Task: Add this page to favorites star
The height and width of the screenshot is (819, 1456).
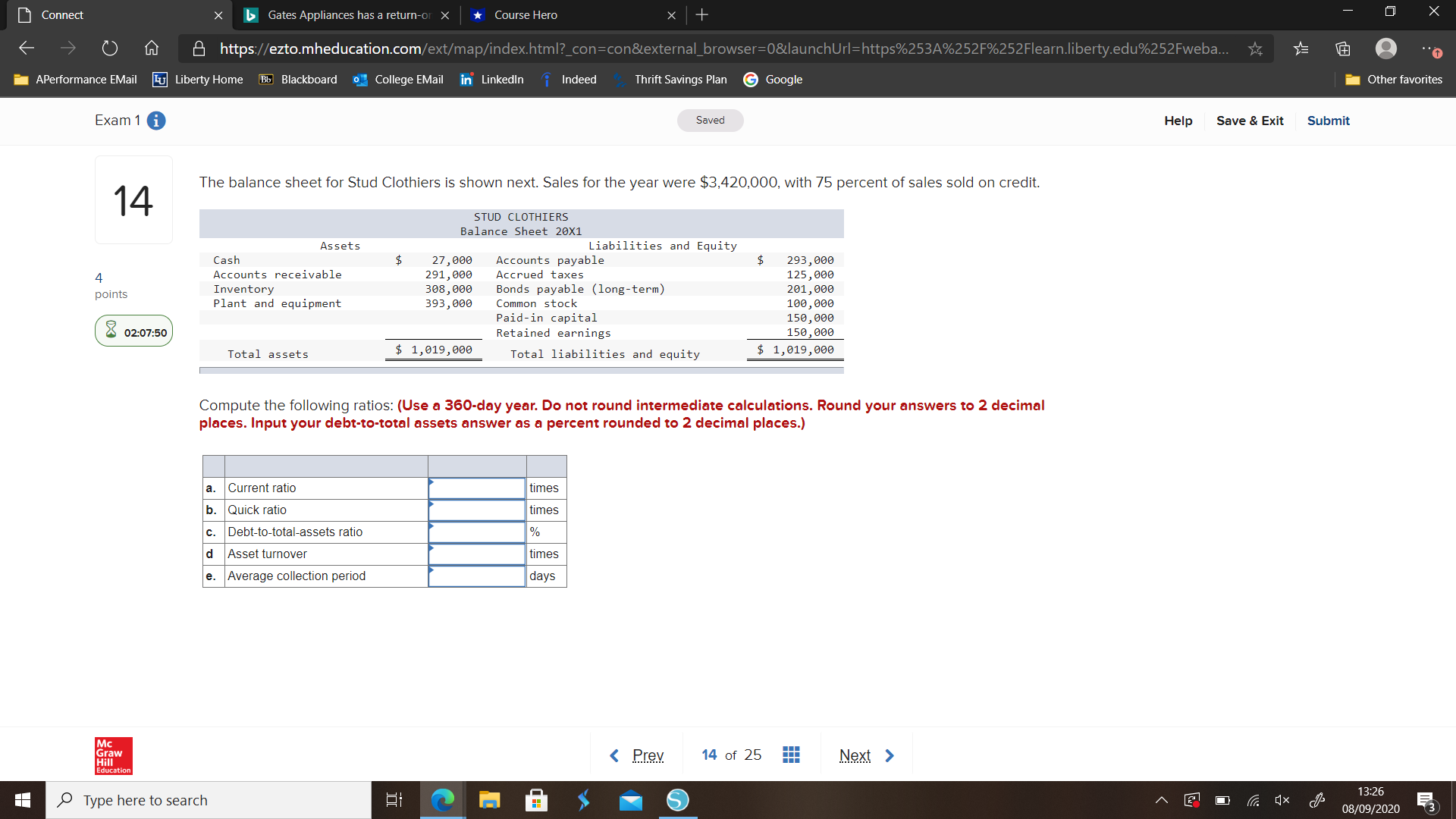Action: pos(1256,49)
